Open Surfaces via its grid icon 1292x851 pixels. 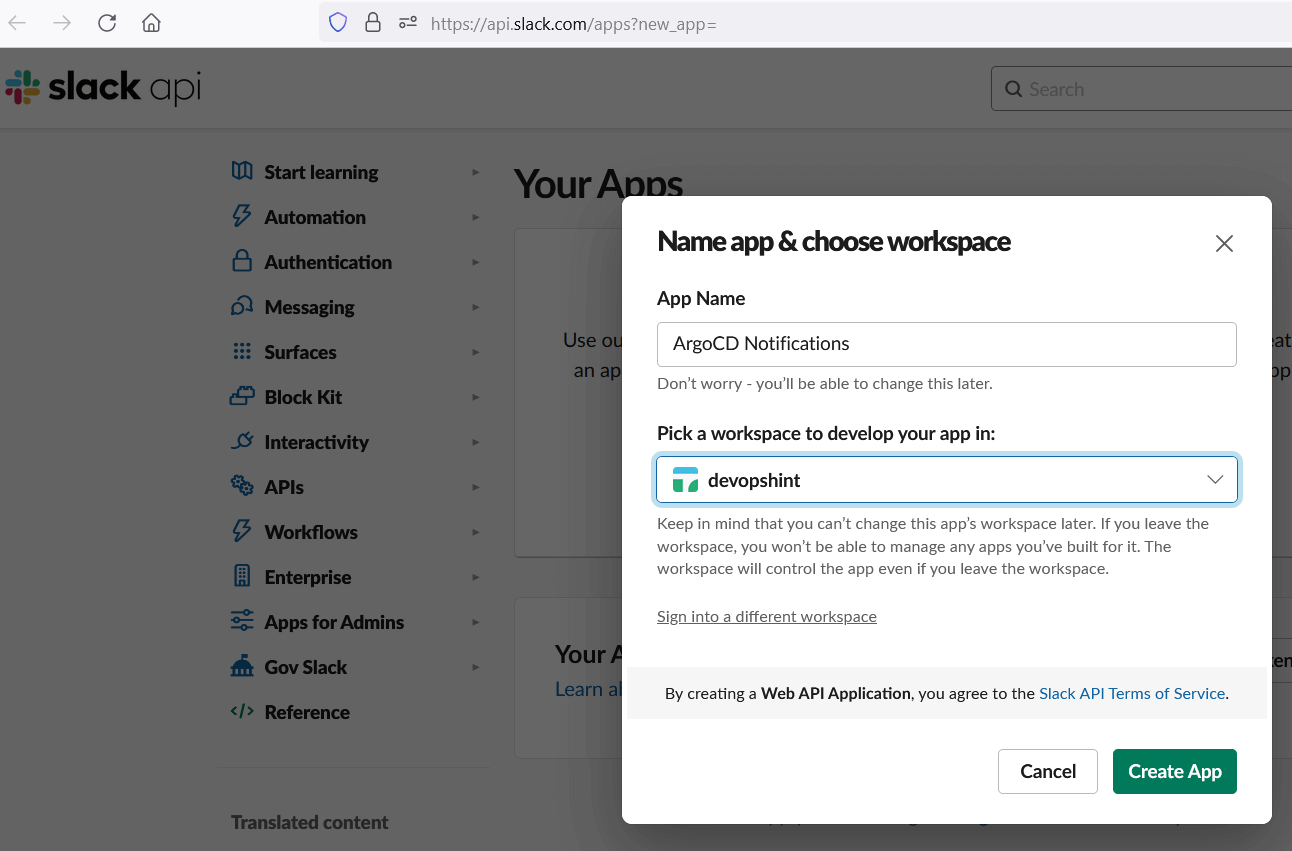point(241,352)
